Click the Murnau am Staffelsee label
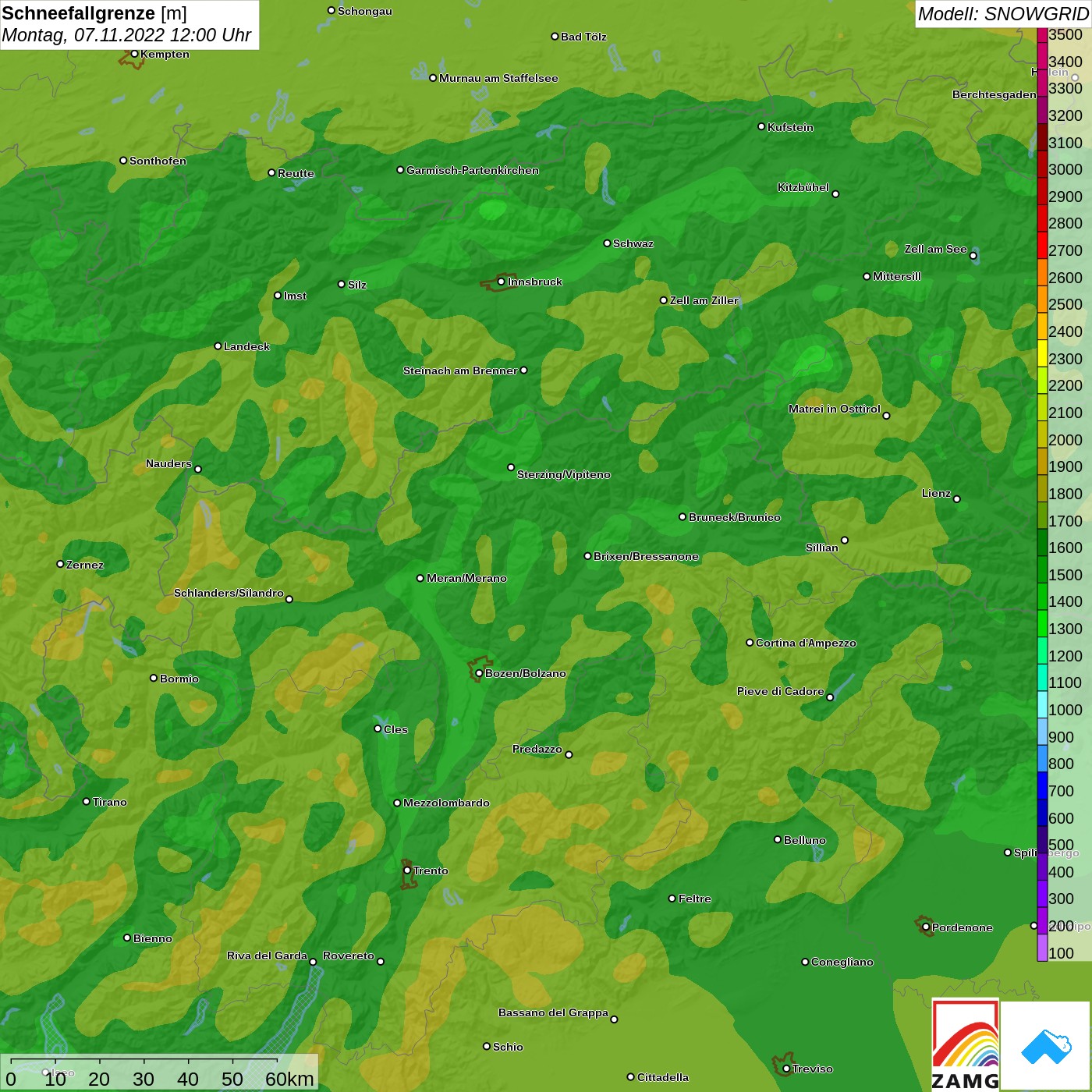1092x1092 pixels. coord(498,78)
